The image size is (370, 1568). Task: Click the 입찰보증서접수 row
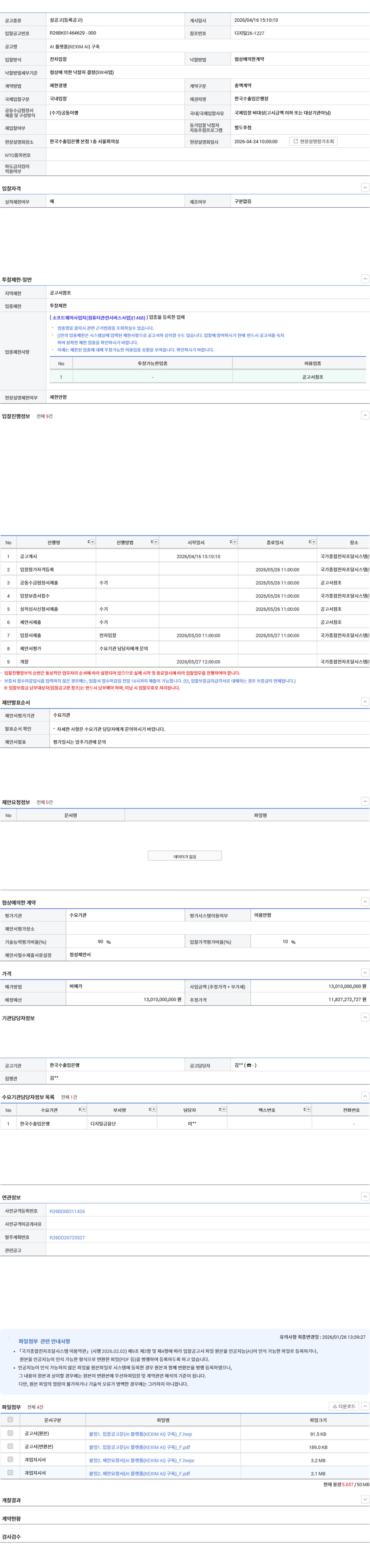pos(185,596)
